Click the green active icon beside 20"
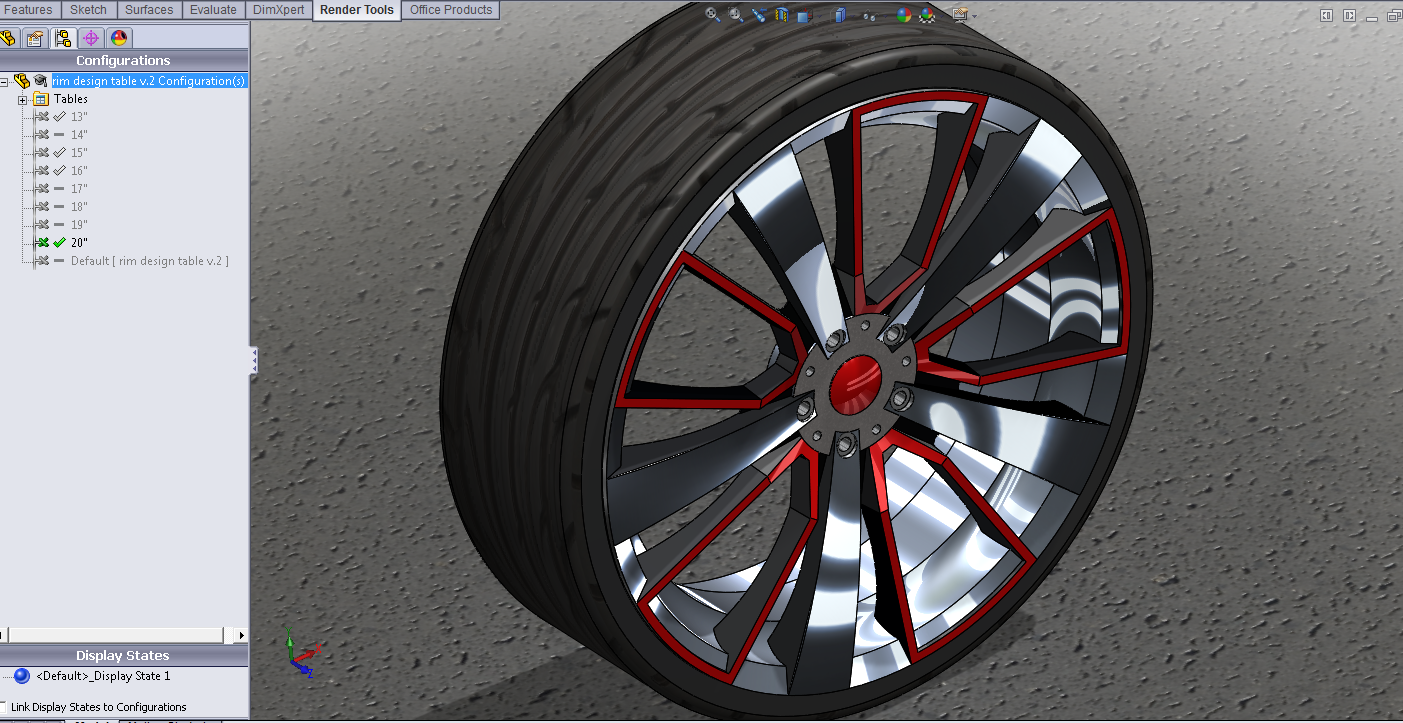The height and width of the screenshot is (723, 1403). (x=42, y=242)
